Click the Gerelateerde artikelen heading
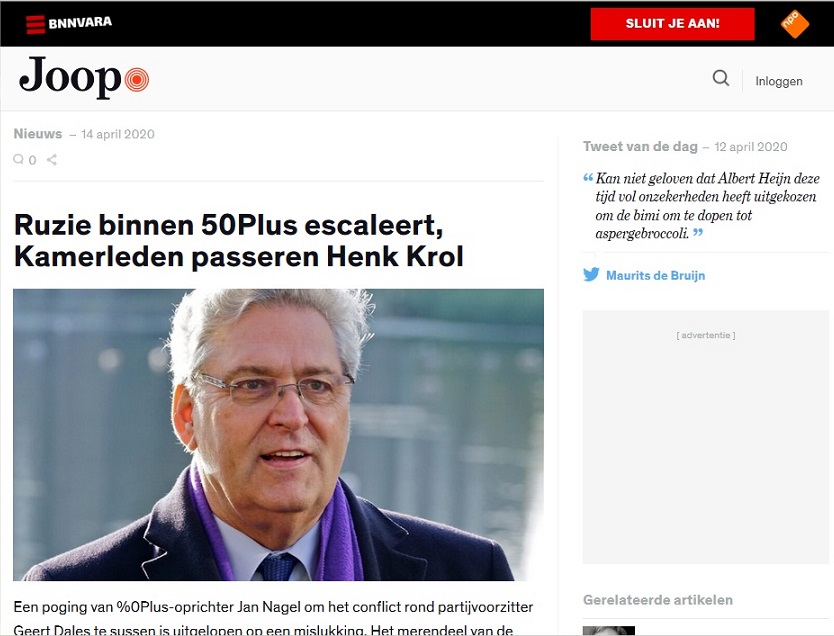834x636 pixels. (657, 600)
